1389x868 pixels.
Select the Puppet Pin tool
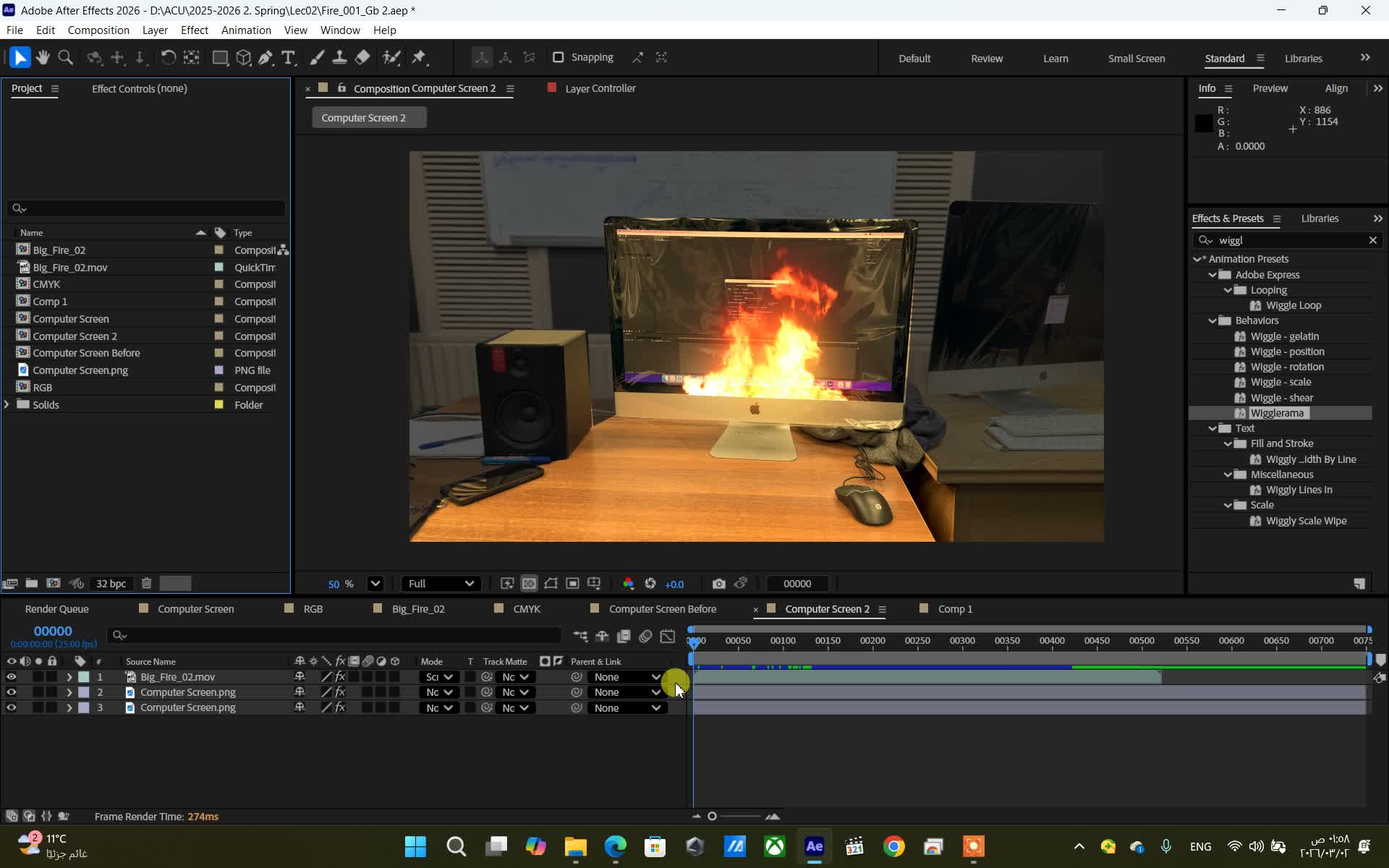(x=419, y=58)
